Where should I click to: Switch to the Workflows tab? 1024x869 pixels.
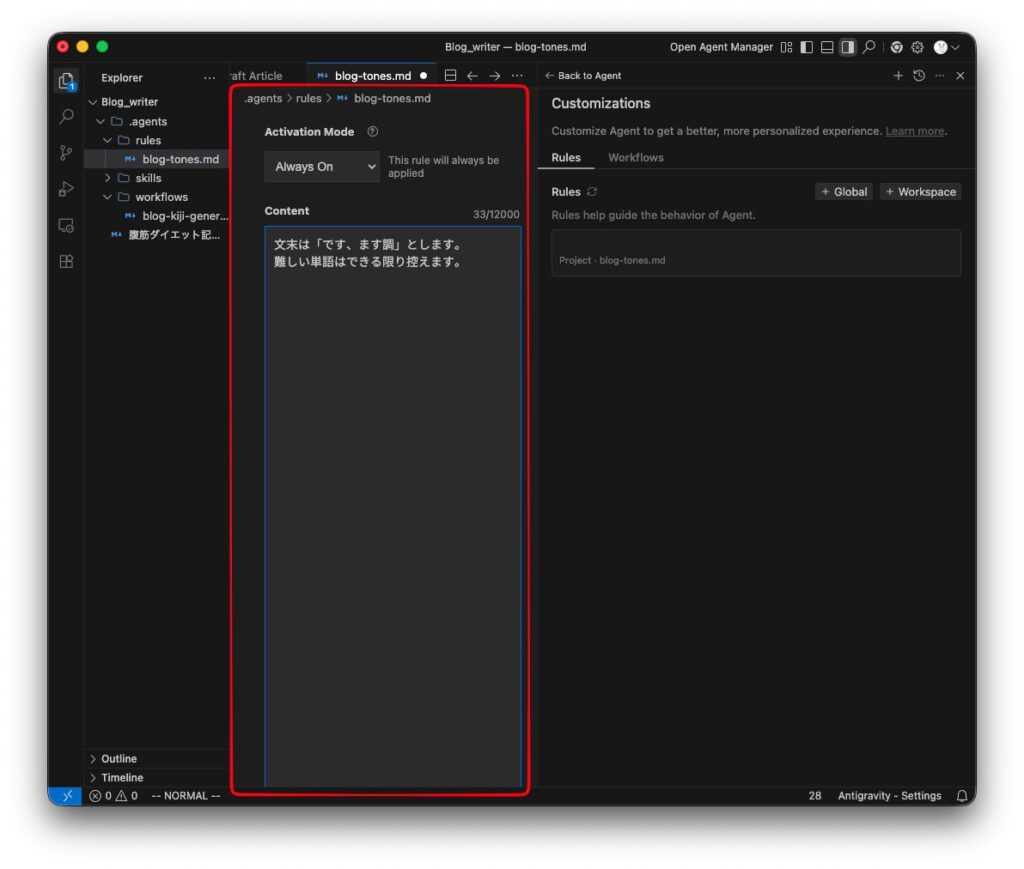(635, 158)
